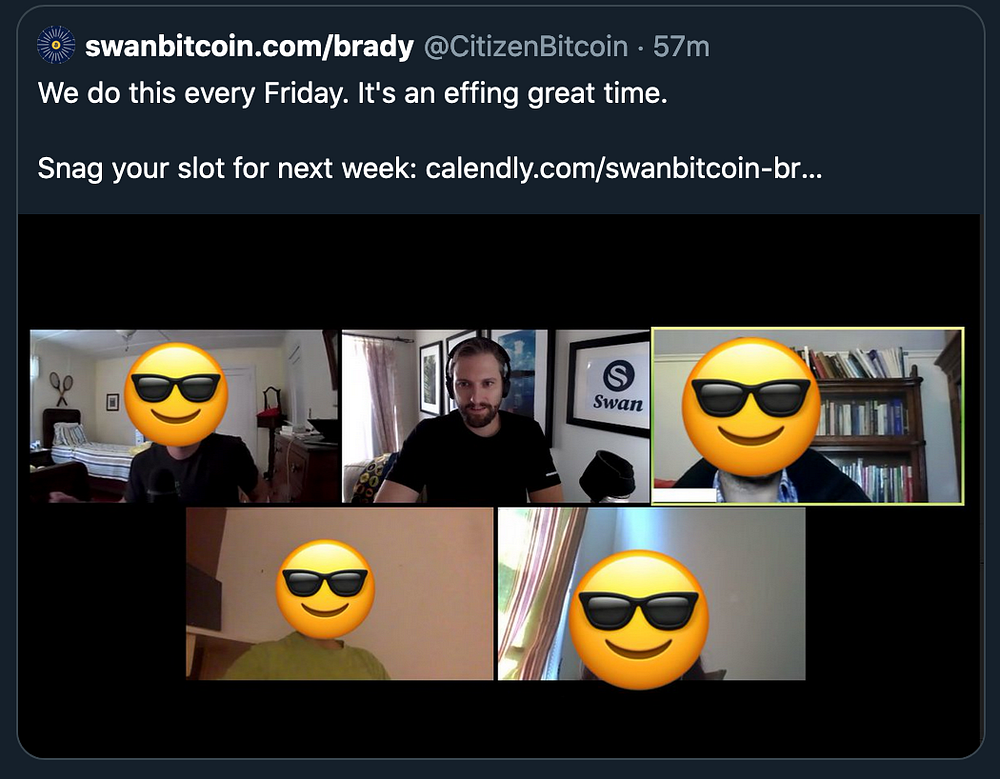Click the tweet text about every Friday

(x=353, y=93)
